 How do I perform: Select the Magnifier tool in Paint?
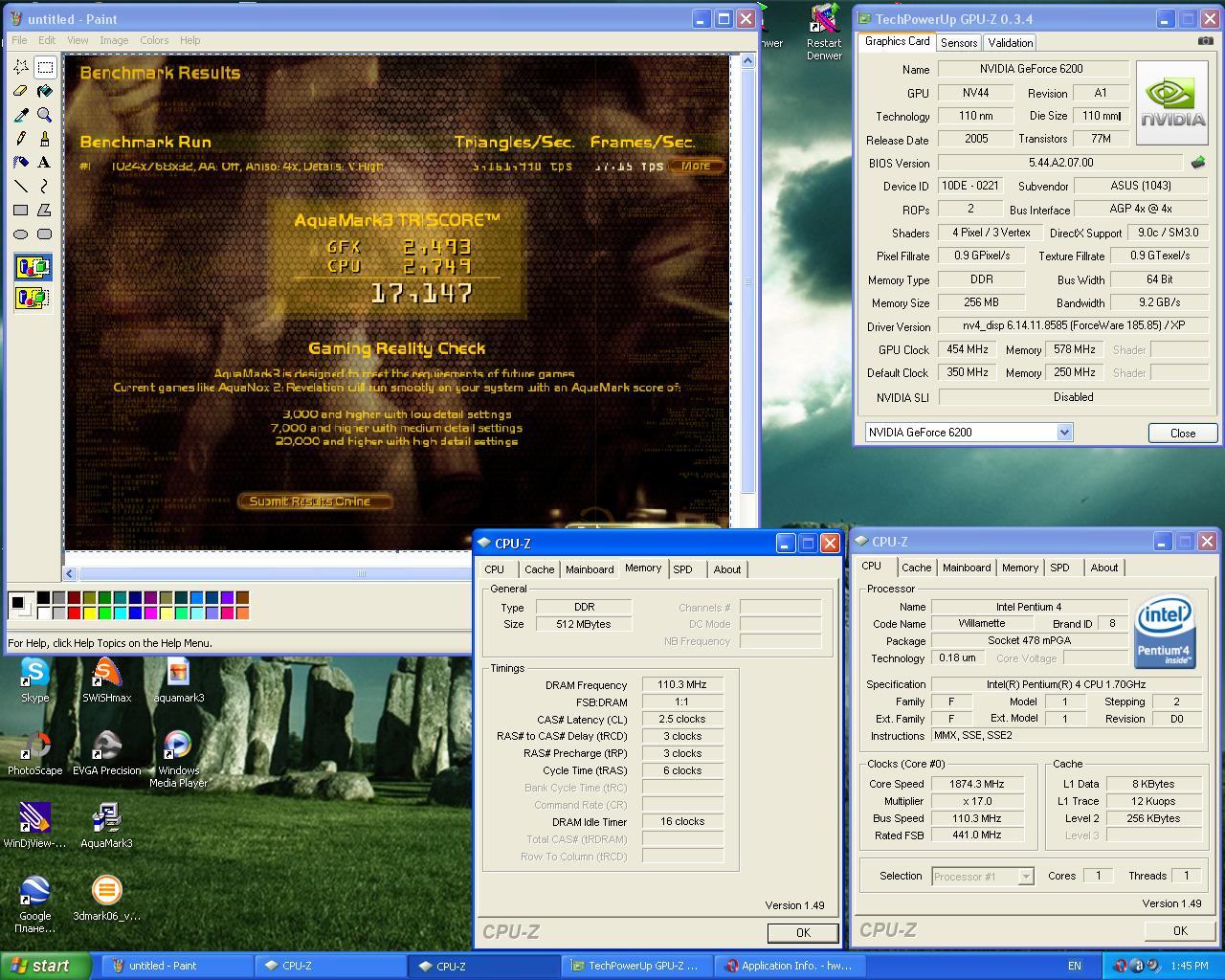(x=45, y=115)
